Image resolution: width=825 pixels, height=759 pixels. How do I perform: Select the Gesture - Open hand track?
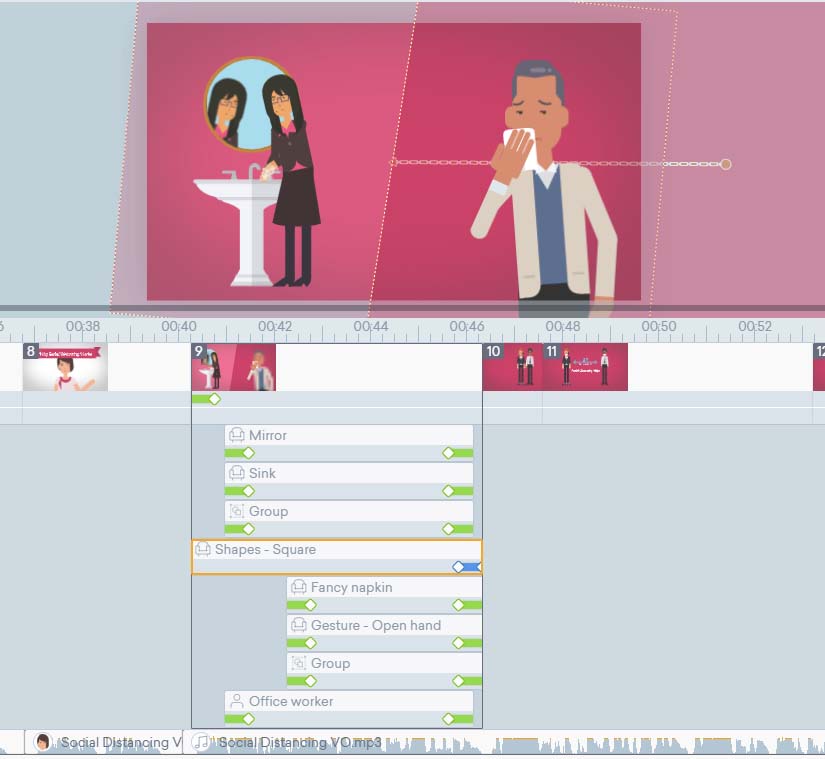coord(384,625)
